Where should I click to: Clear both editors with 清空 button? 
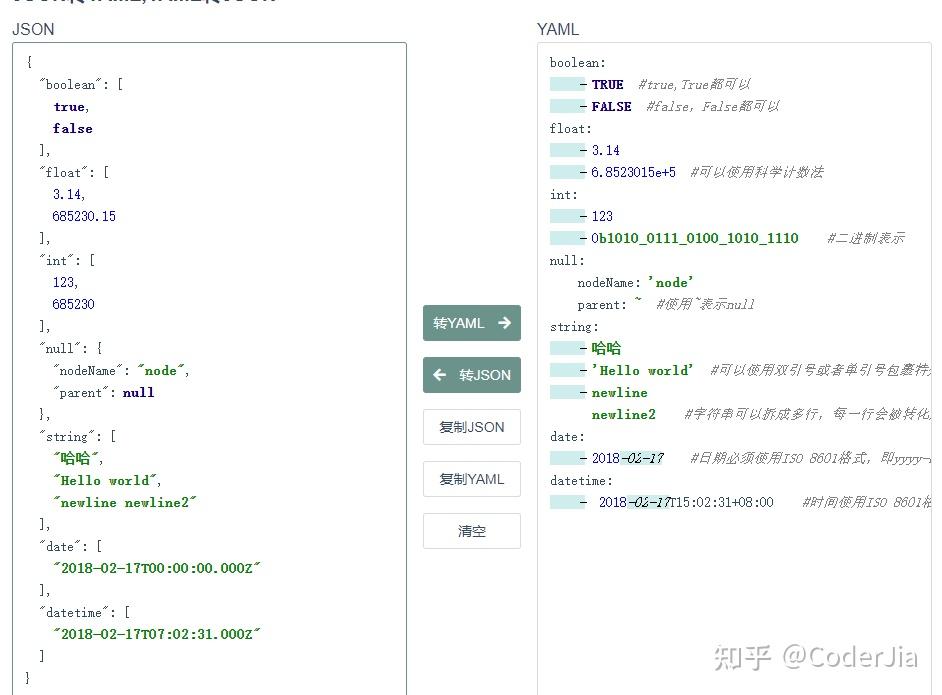(472, 531)
